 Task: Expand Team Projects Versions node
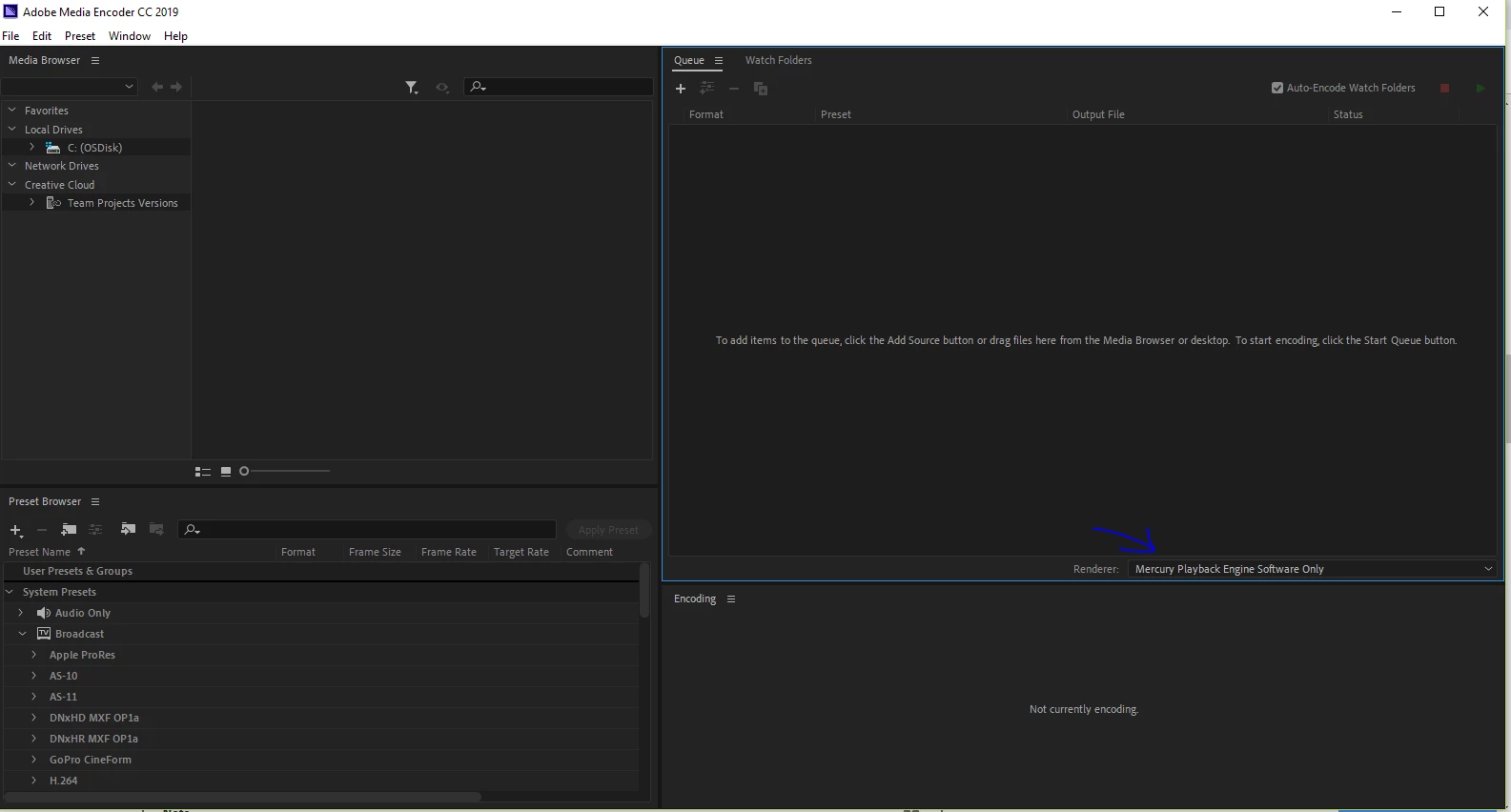(x=31, y=202)
